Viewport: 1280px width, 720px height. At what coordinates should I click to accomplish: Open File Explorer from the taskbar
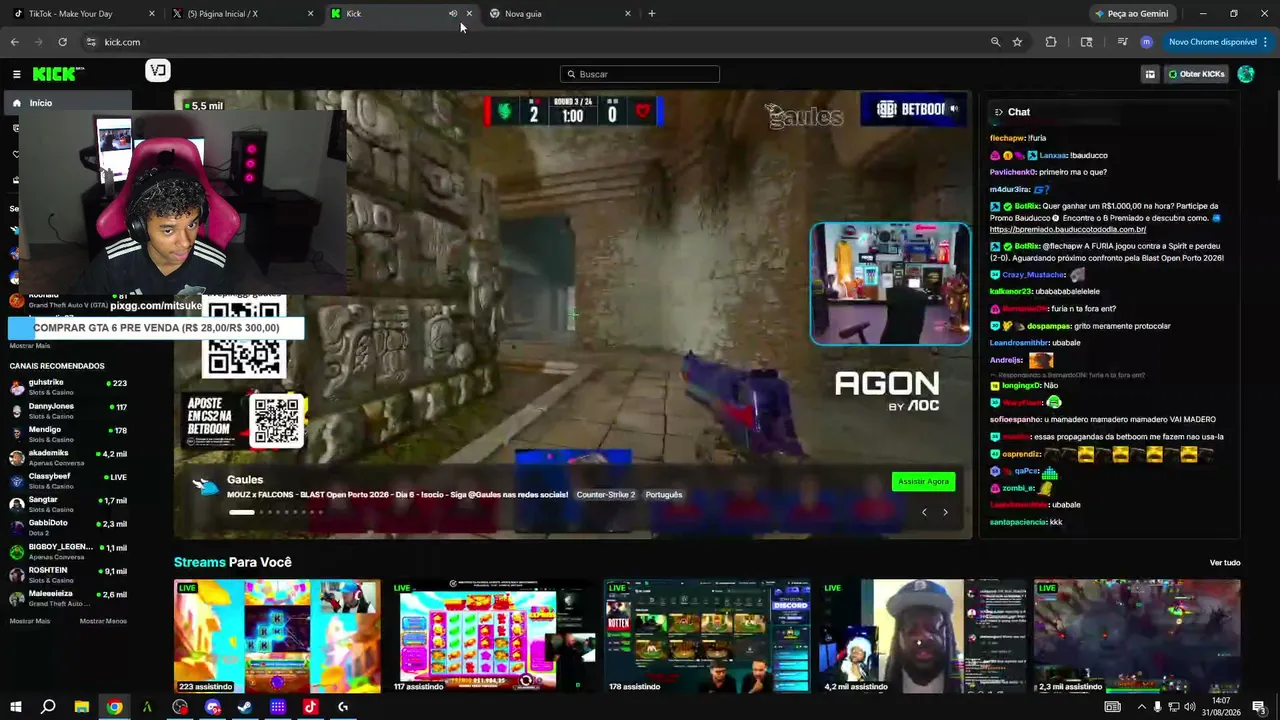[82, 707]
